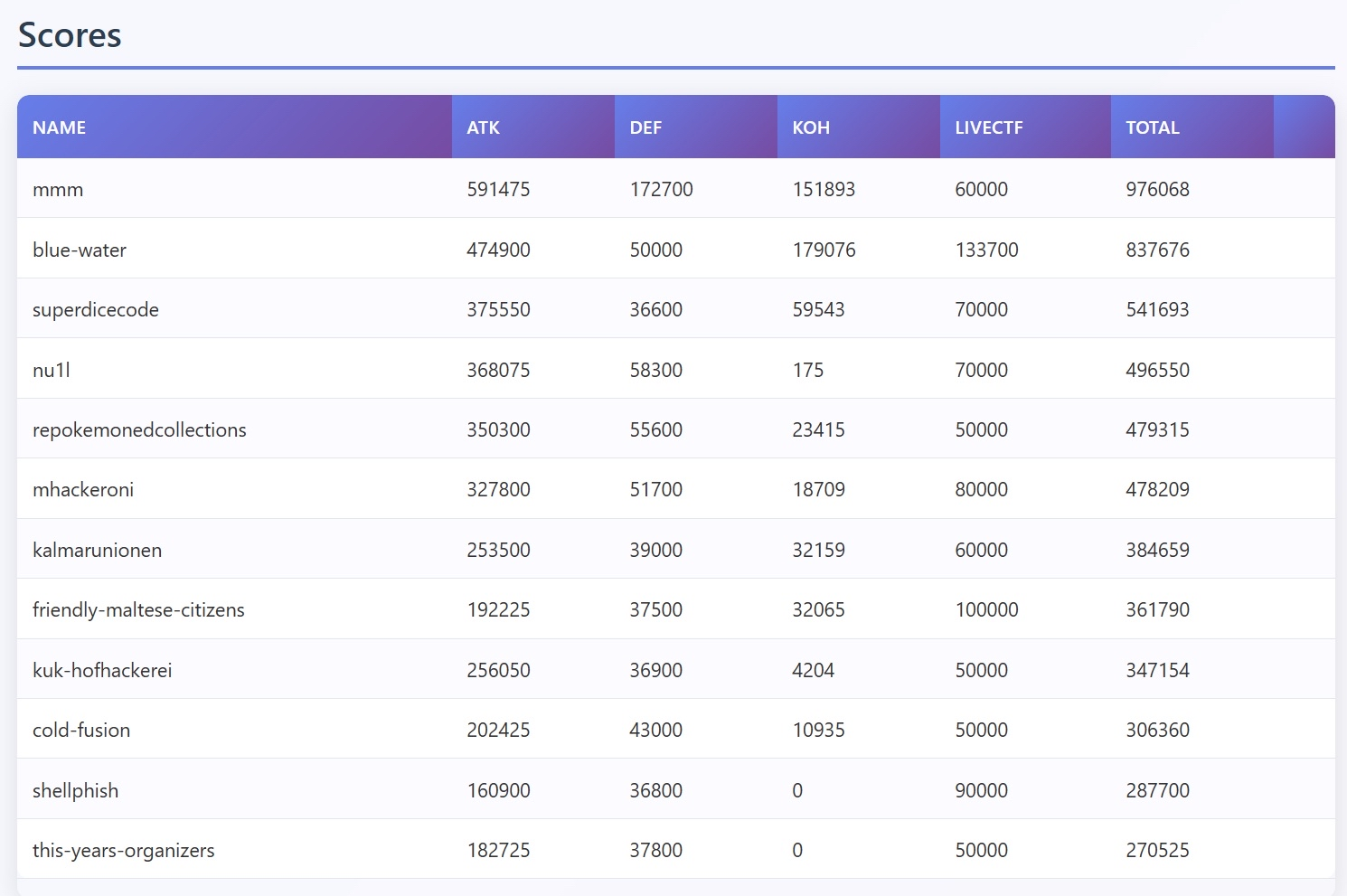This screenshot has width=1347, height=896.
Task: Select the shellphish team name
Action: pos(76,791)
